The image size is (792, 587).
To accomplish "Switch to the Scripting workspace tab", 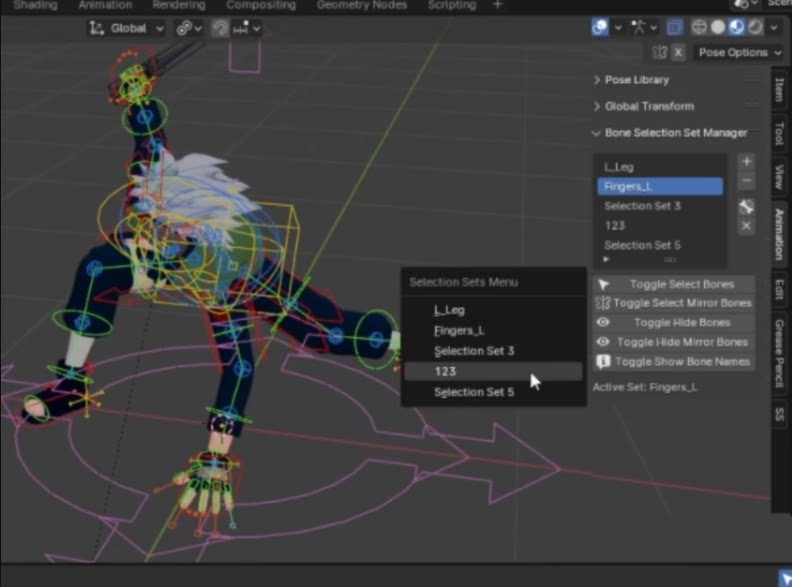I will coord(452,5).
